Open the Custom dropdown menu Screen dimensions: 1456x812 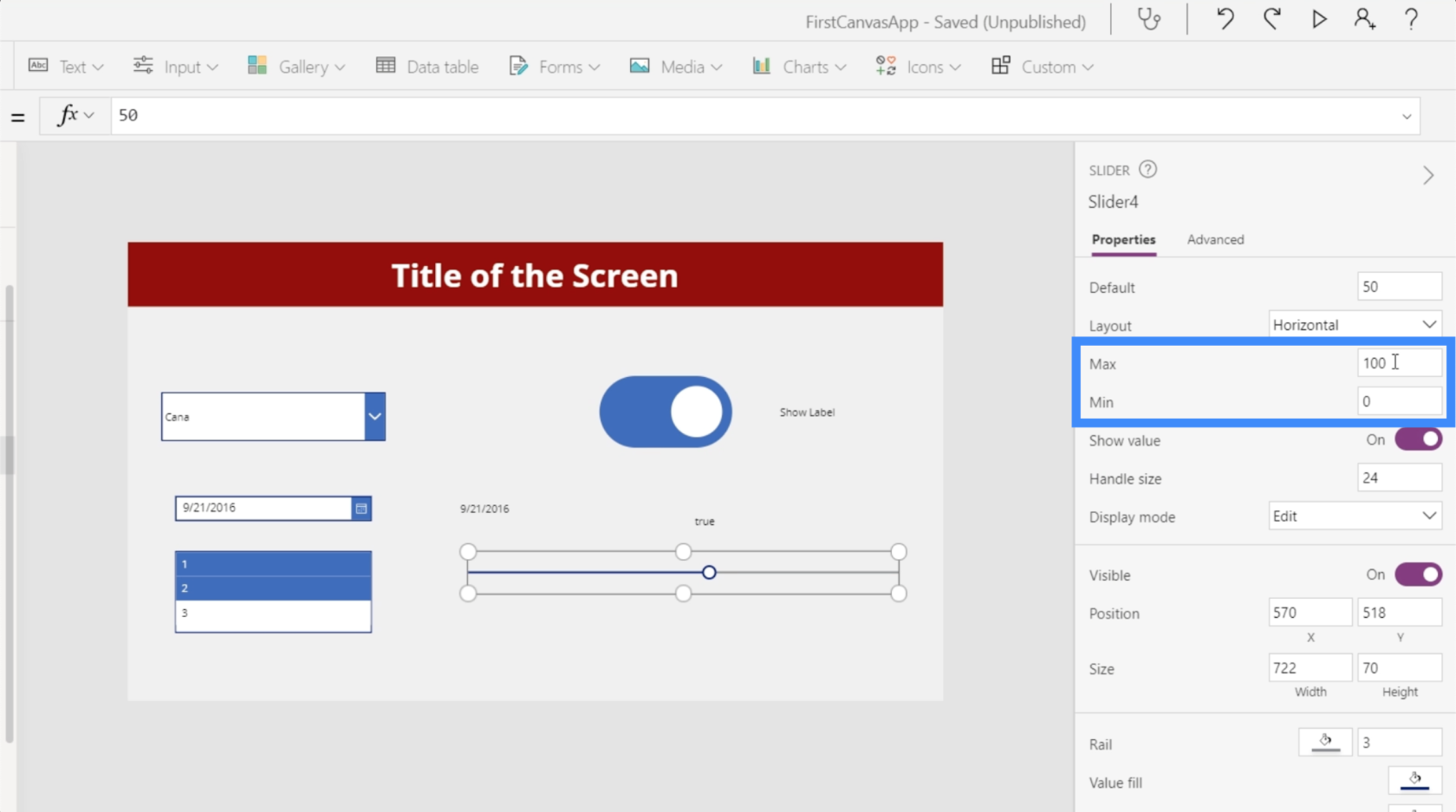(x=1088, y=67)
